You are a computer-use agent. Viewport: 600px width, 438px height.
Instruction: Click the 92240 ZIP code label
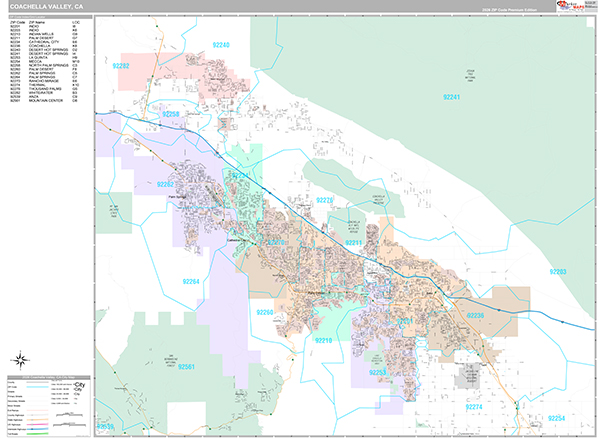pos(220,46)
